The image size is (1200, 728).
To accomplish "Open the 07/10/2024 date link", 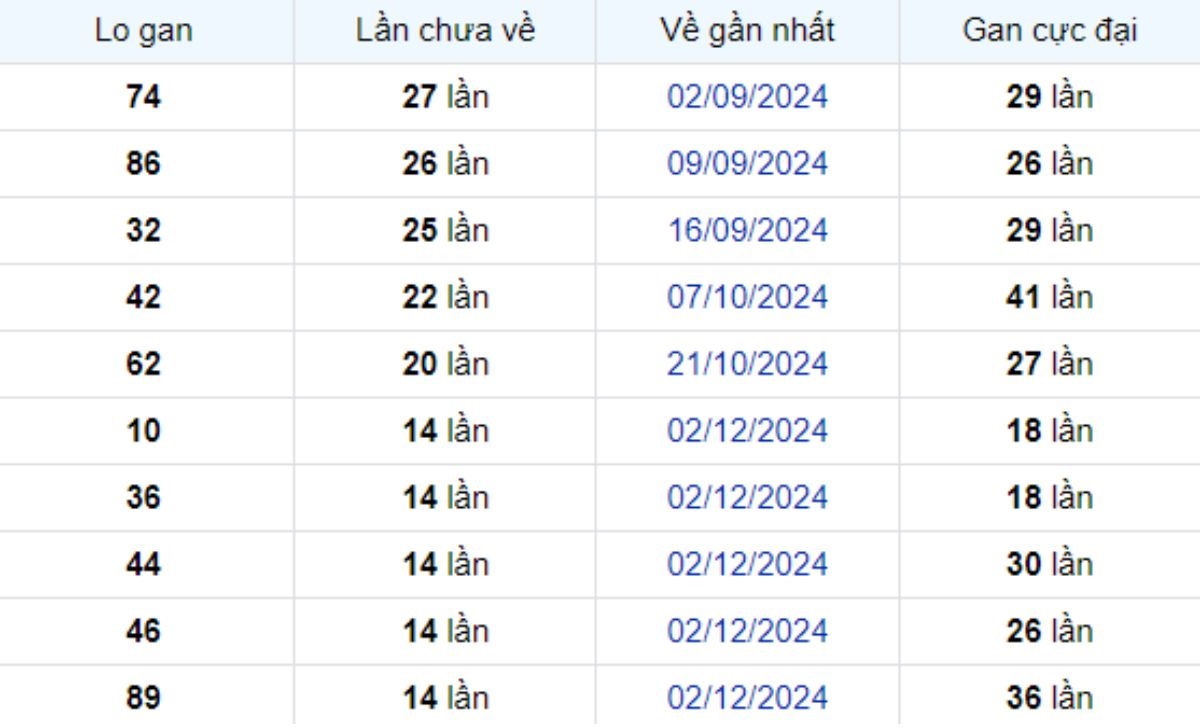I will click(x=747, y=297).
